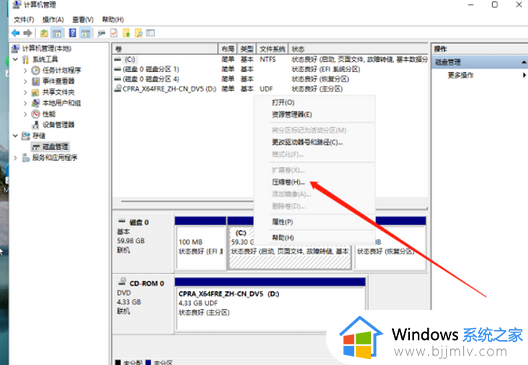
Task: Sort by the 类型 column header
Action: coord(247,49)
